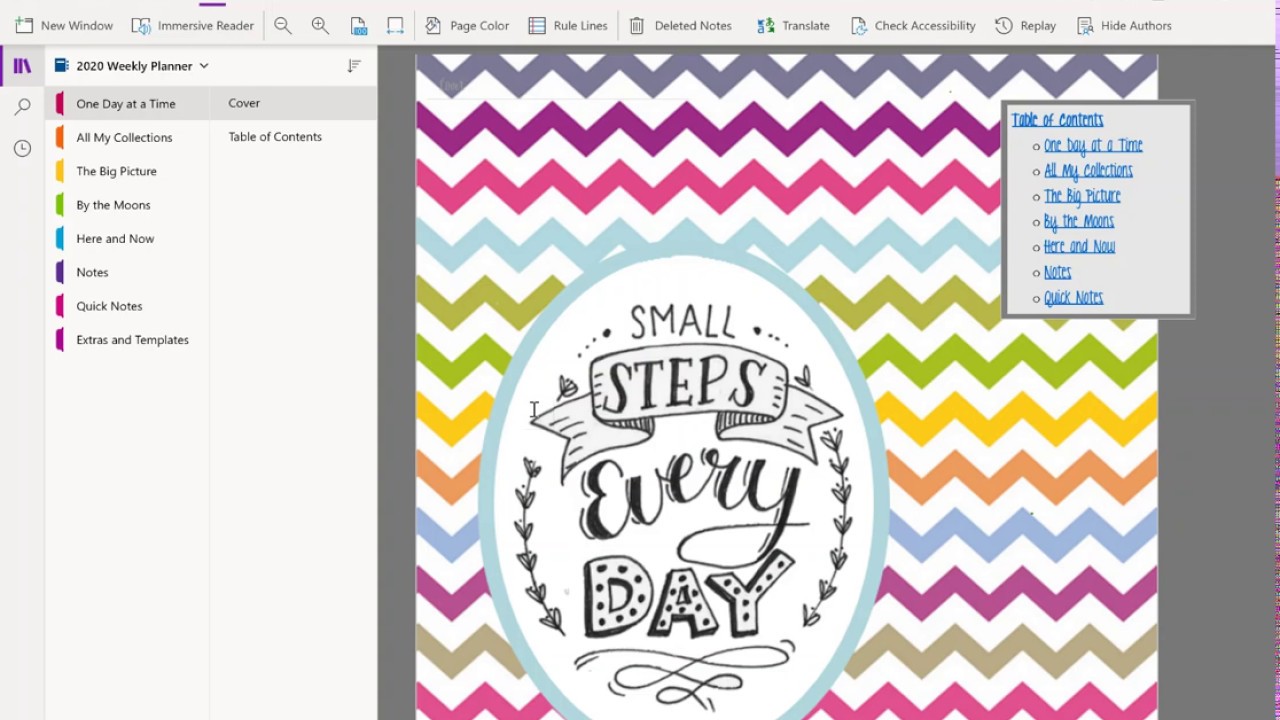
Task: Open Extras and Templates section
Action: tap(127, 340)
